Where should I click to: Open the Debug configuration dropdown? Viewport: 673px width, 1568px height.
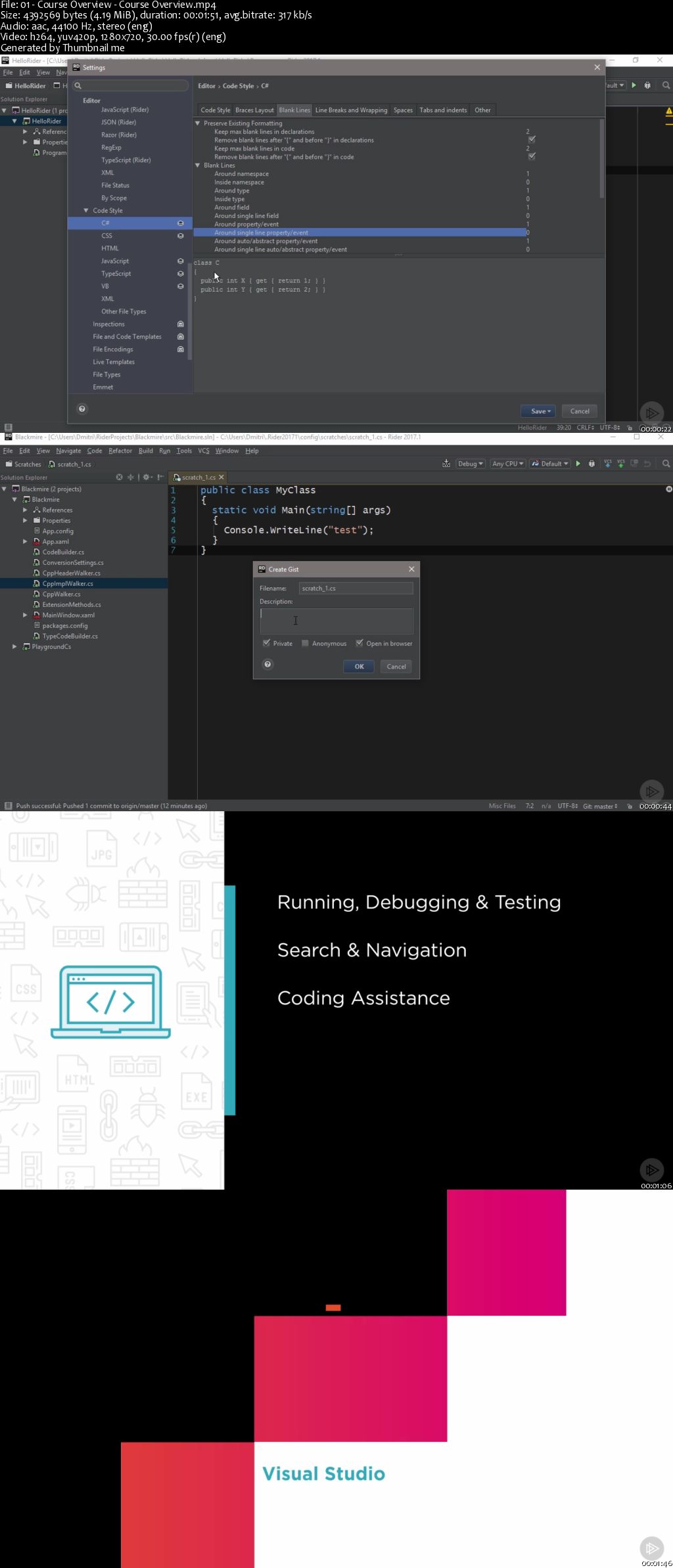click(471, 464)
